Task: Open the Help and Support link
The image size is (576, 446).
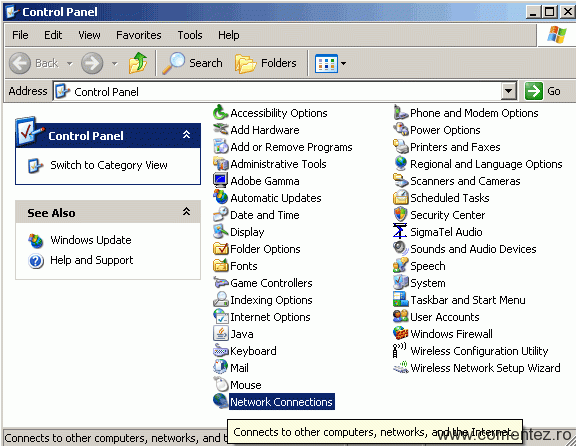Action: [x=91, y=260]
